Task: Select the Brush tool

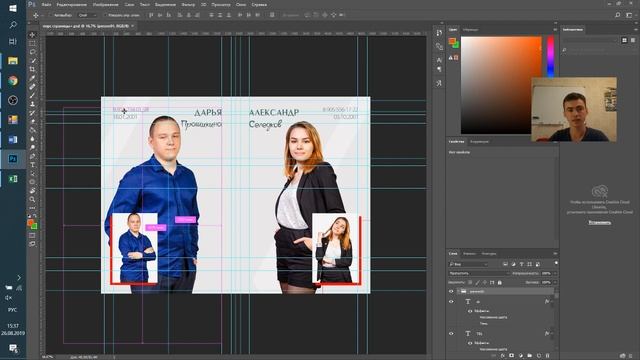Action: tap(32, 95)
